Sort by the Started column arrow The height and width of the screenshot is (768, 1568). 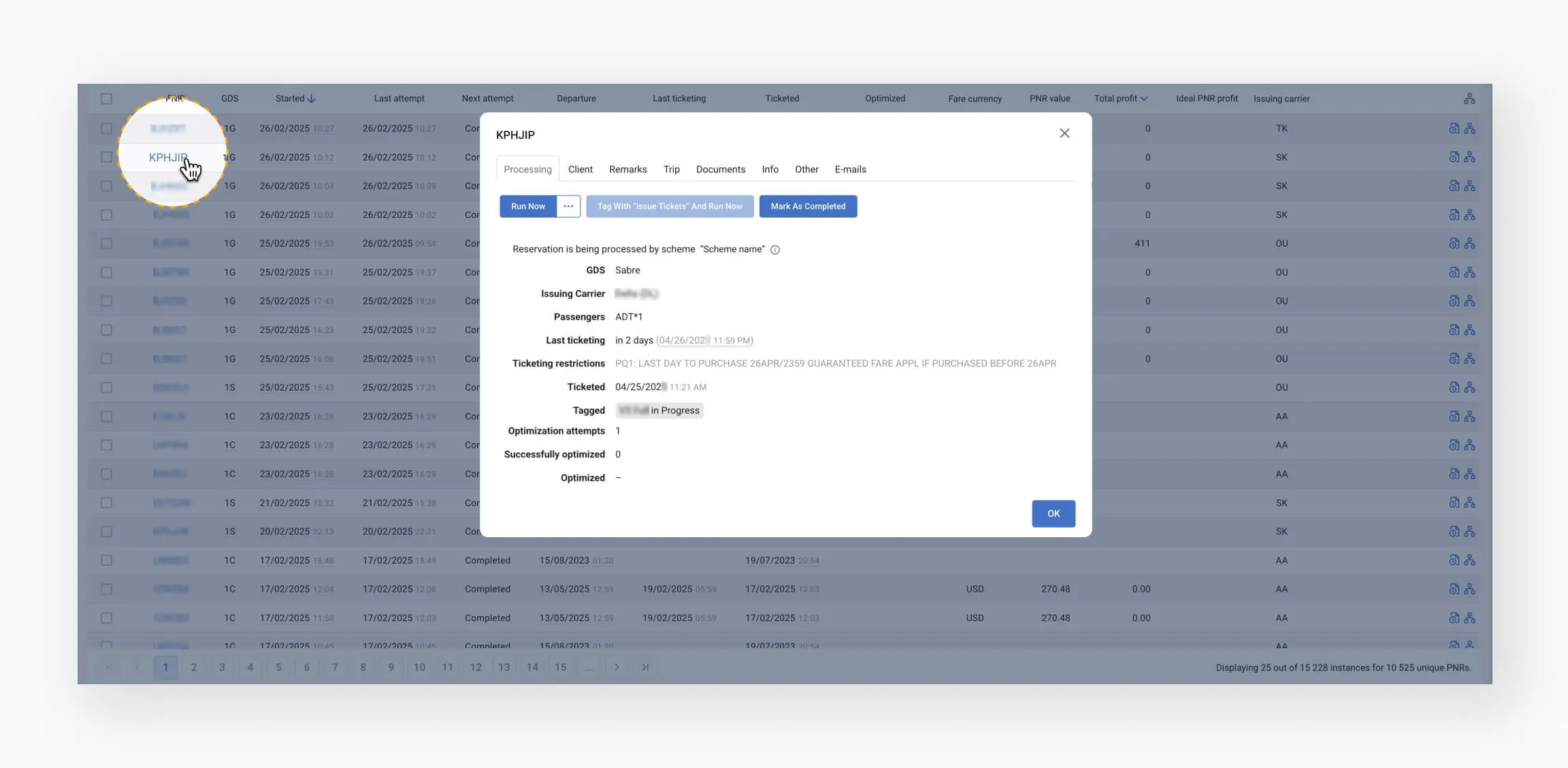[x=312, y=99]
